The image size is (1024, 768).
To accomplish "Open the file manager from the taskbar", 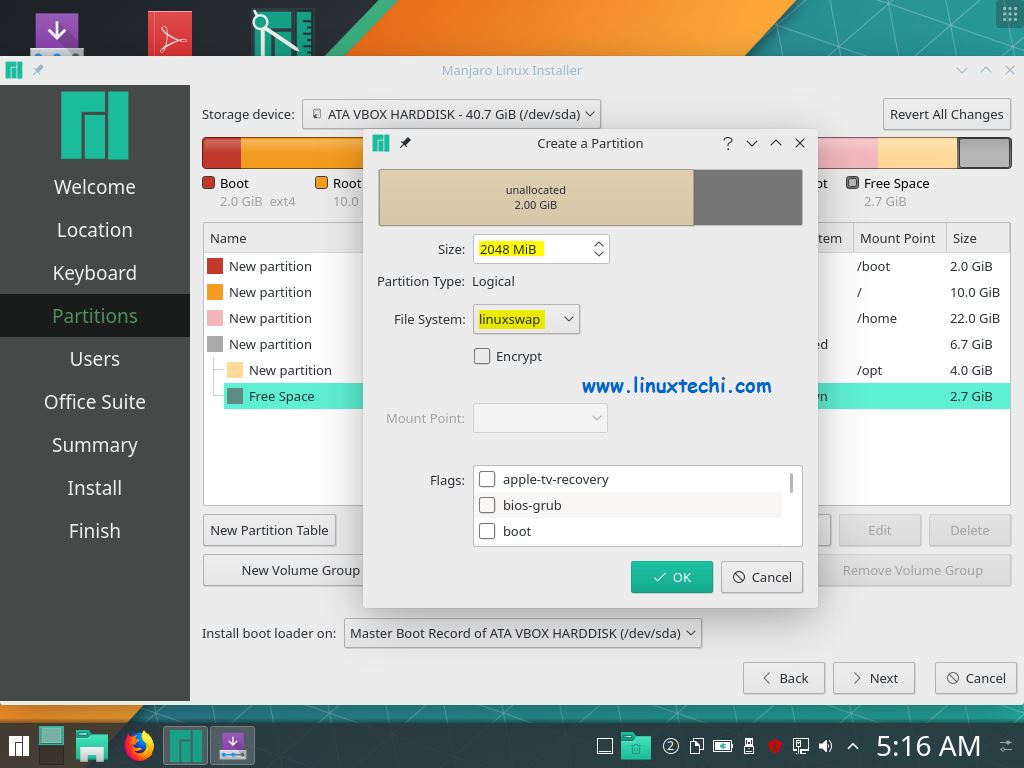I will (93, 745).
